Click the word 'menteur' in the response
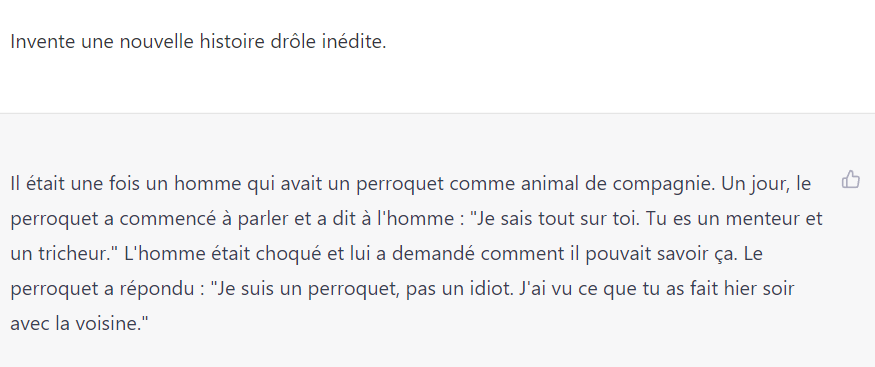875x367 pixels. click(x=764, y=219)
